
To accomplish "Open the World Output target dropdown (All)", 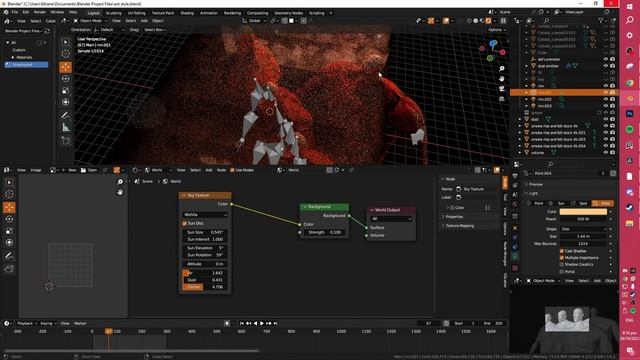I will (391, 219).
